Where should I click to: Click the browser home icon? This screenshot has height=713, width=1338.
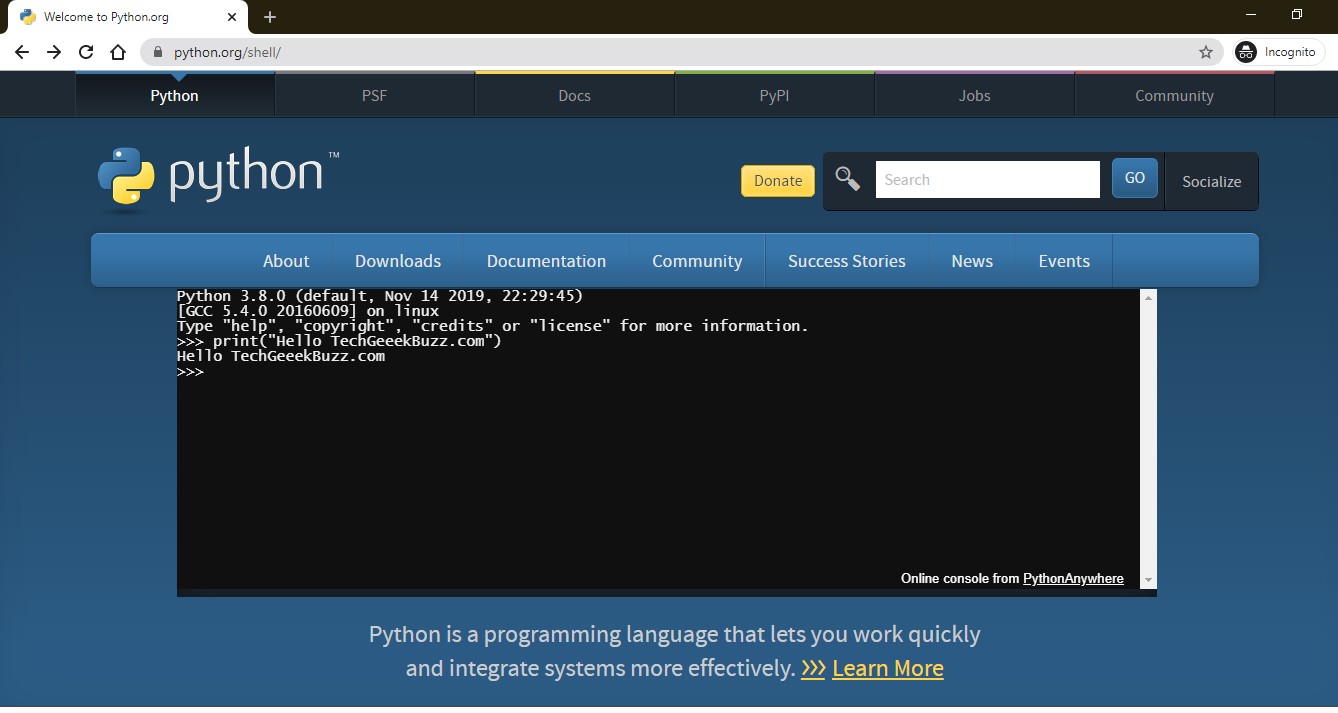(117, 51)
